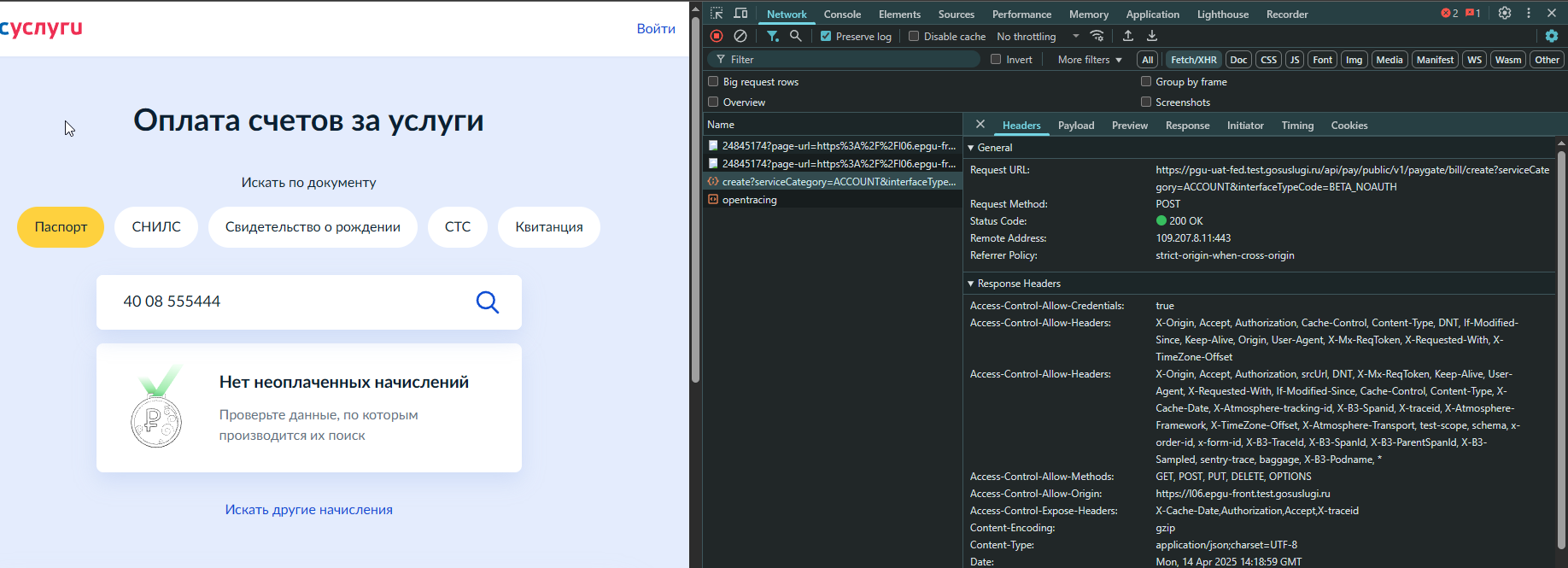The height and width of the screenshot is (568, 1568).
Task: Open network conditions wifi icon
Action: click(1097, 36)
